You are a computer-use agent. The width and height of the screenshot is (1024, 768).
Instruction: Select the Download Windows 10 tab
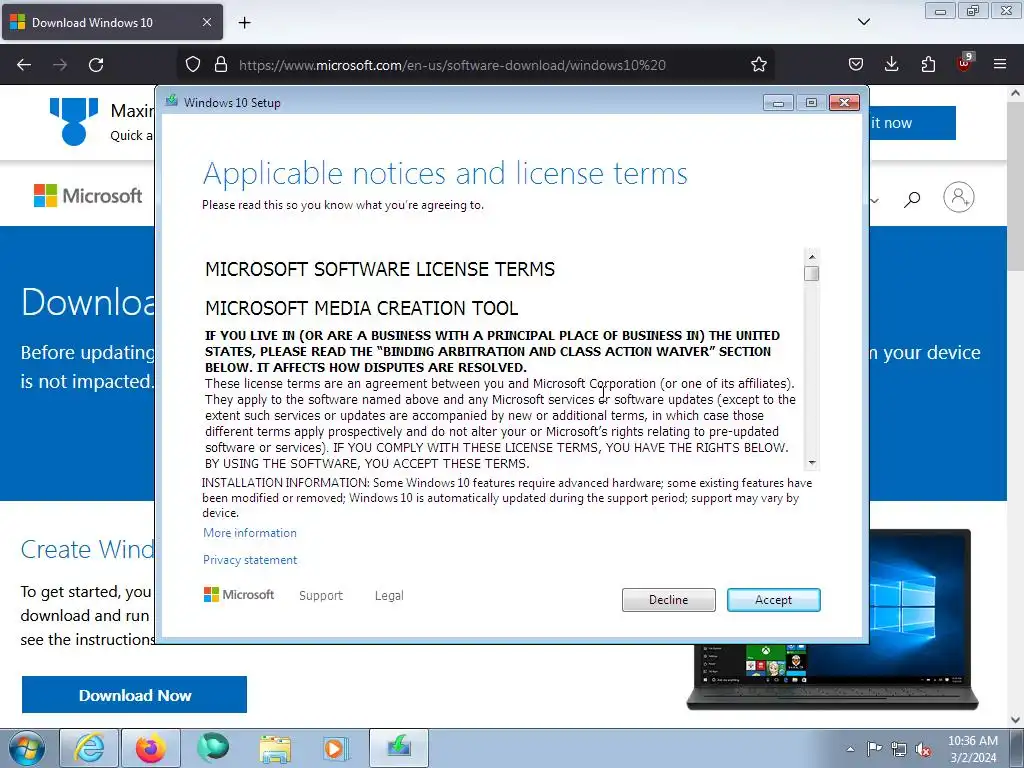[112, 22]
